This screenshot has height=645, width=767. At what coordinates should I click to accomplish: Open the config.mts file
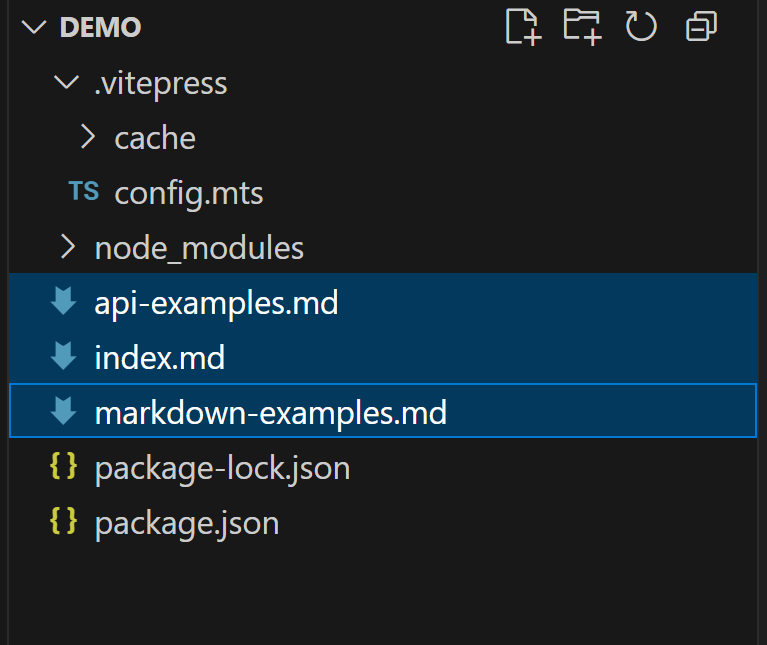189,193
